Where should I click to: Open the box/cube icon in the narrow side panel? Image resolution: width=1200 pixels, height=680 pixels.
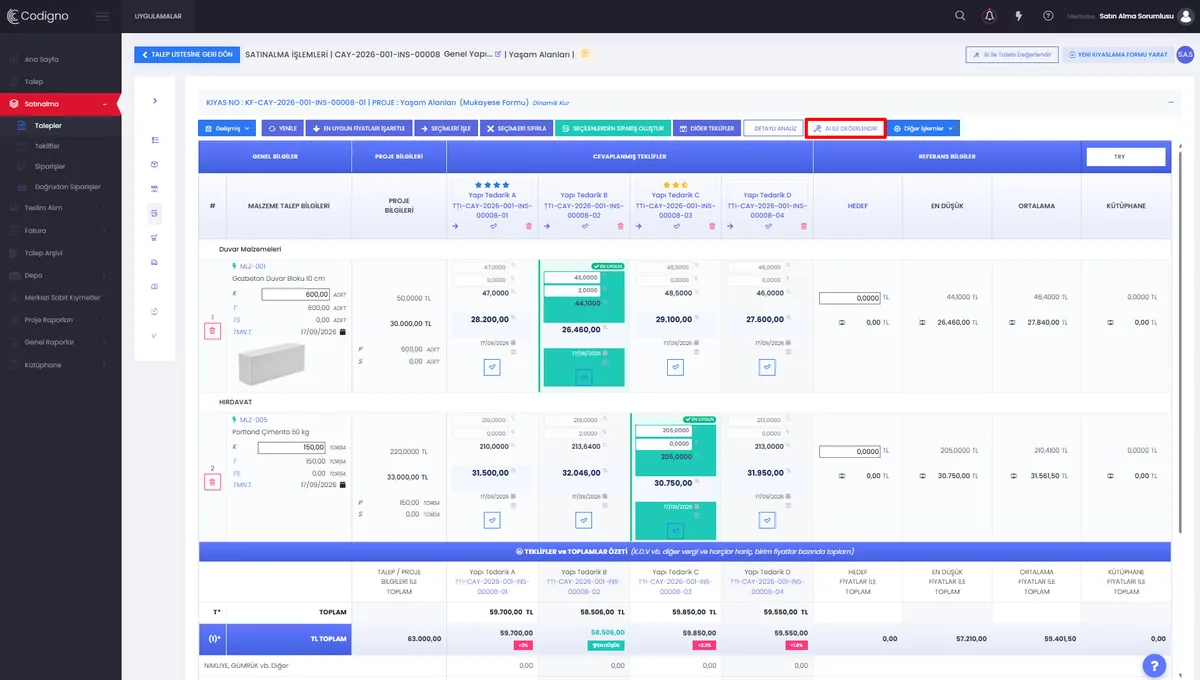[155, 164]
